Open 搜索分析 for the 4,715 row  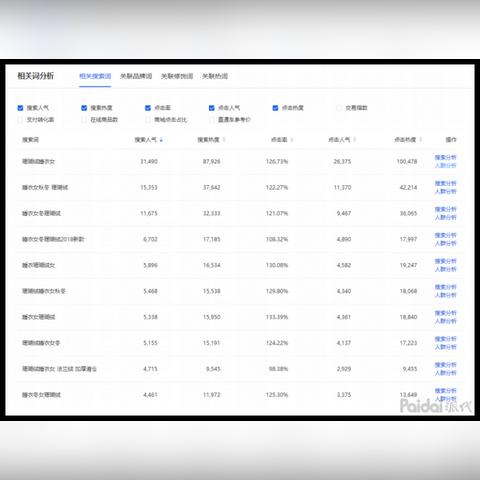pyautogui.click(x=445, y=365)
